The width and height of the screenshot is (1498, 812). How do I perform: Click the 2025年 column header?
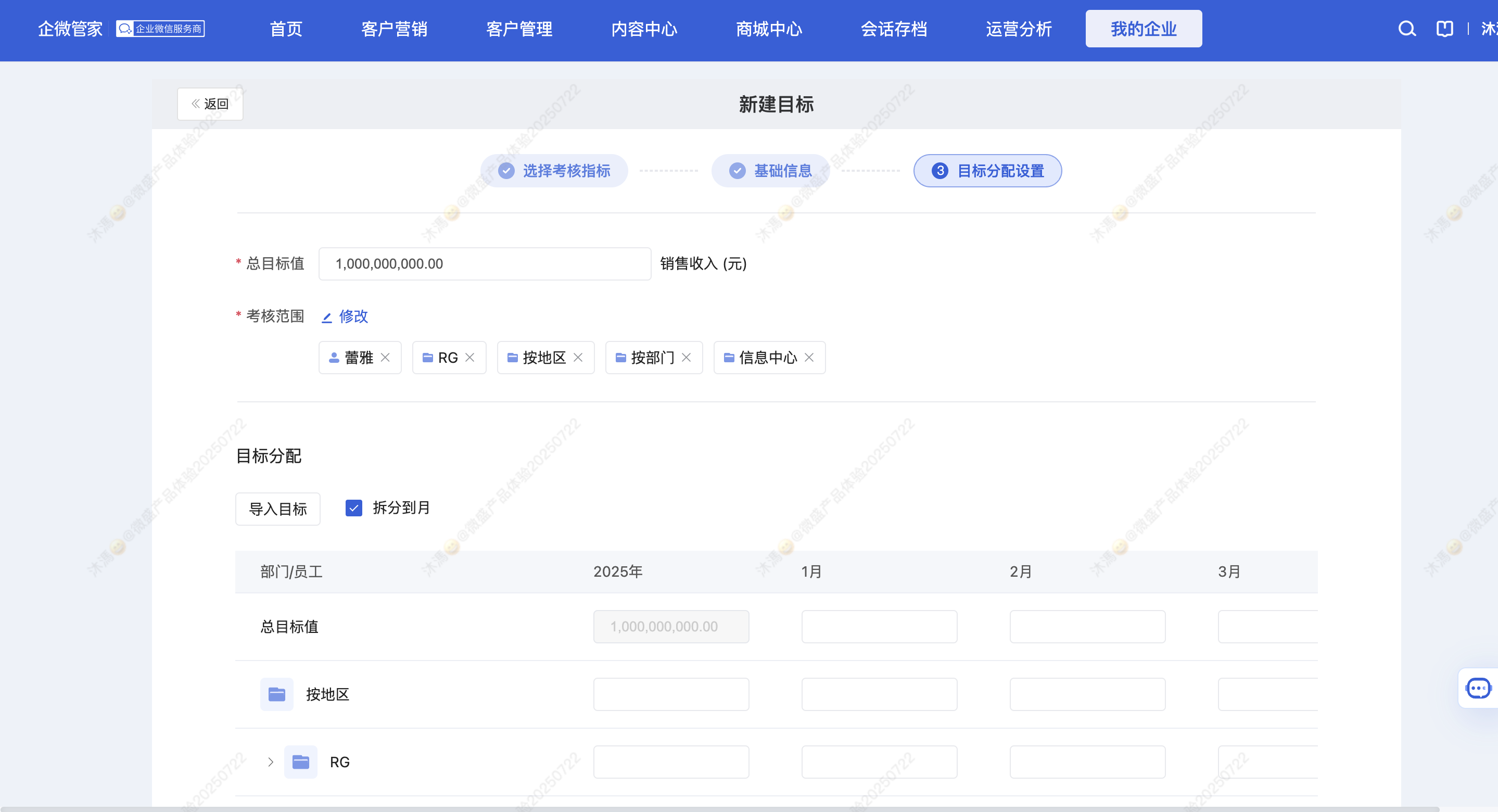point(618,572)
